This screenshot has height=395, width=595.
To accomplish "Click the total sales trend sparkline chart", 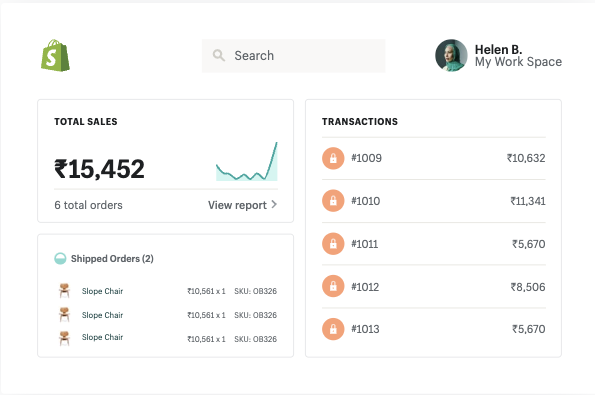I will pyautogui.click(x=247, y=161).
